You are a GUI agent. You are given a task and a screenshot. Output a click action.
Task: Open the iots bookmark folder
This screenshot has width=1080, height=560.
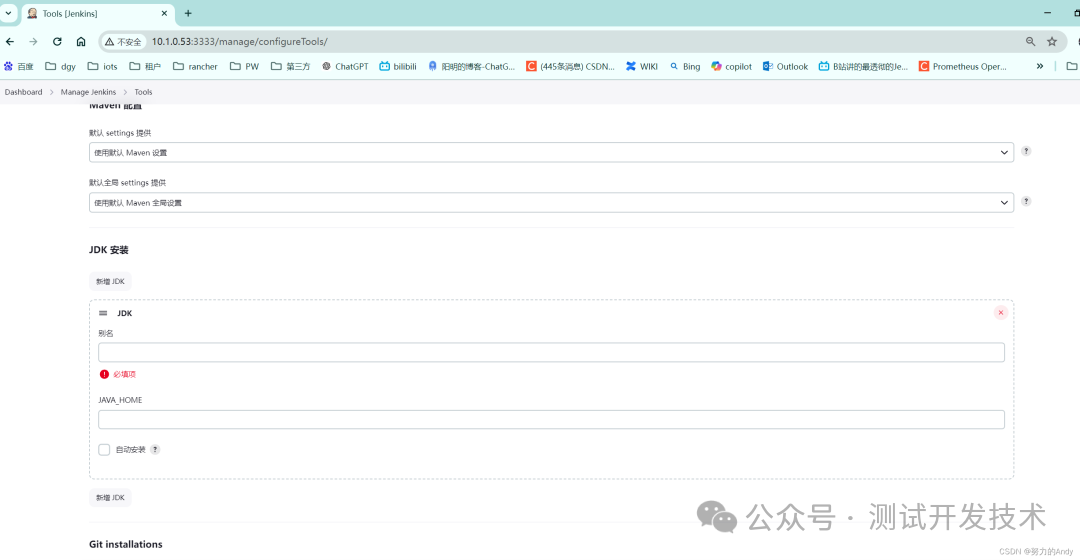click(x=103, y=66)
